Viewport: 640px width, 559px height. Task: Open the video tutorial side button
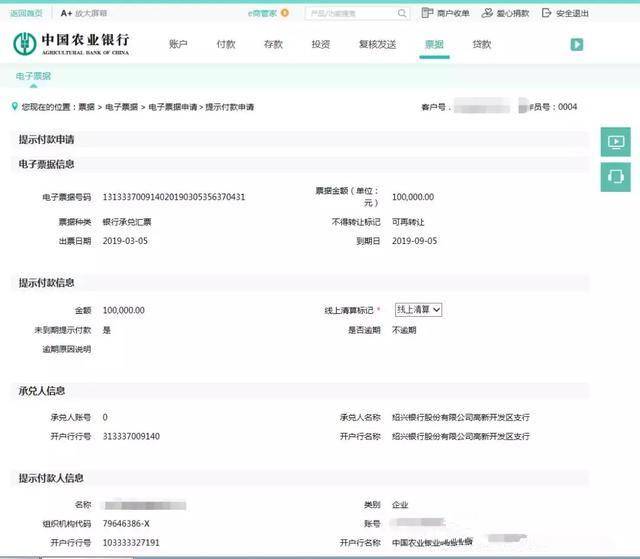(x=616, y=142)
